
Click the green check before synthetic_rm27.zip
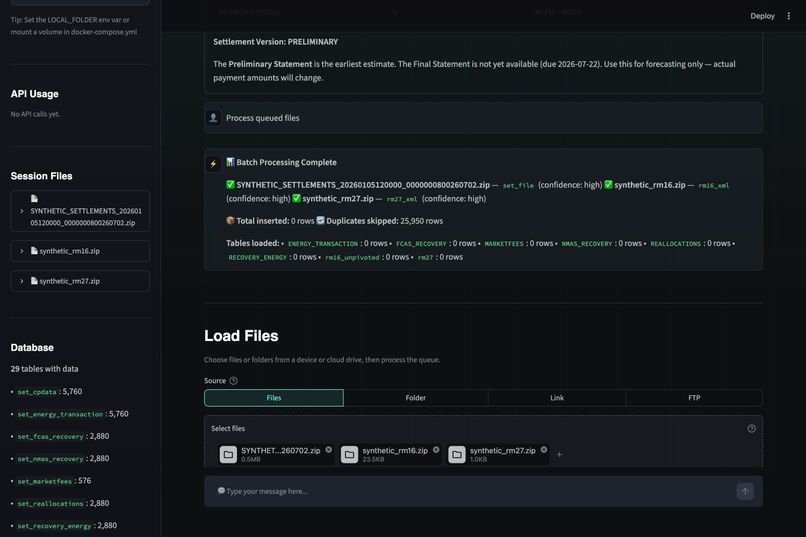[297, 198]
